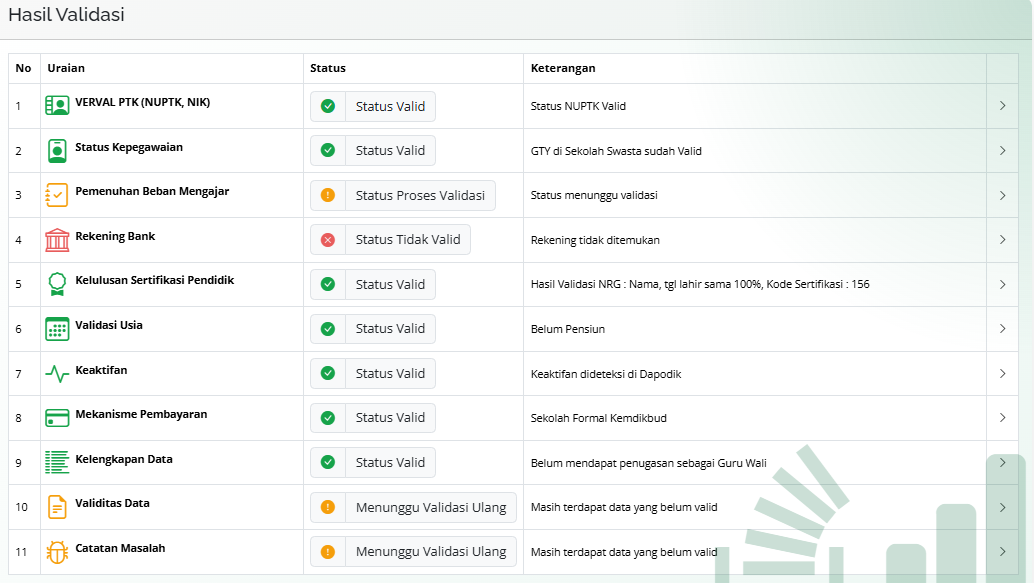This screenshot has height=583, width=1034.
Task: Select the Kelengkapan Data row label
Action: pyautogui.click(x=123, y=460)
